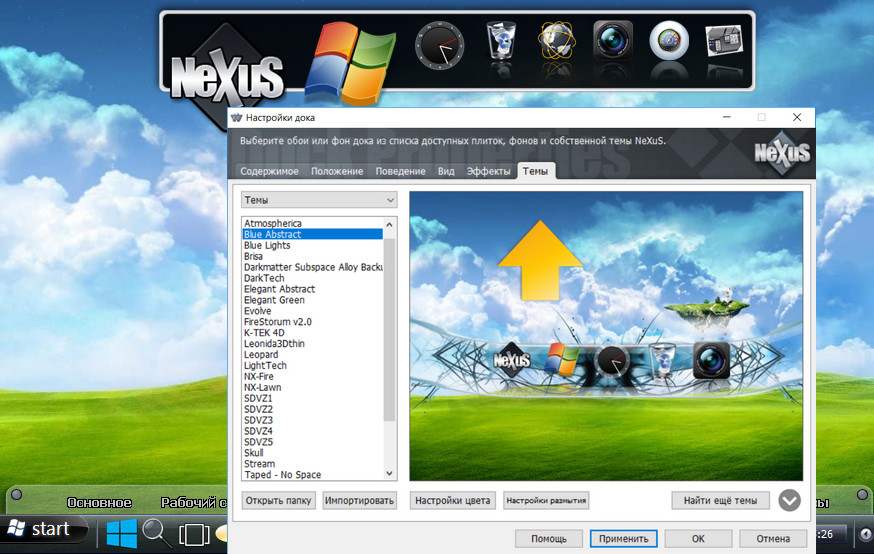Open the Поведение tab
Viewport: 874px width, 554px height.
(400, 171)
